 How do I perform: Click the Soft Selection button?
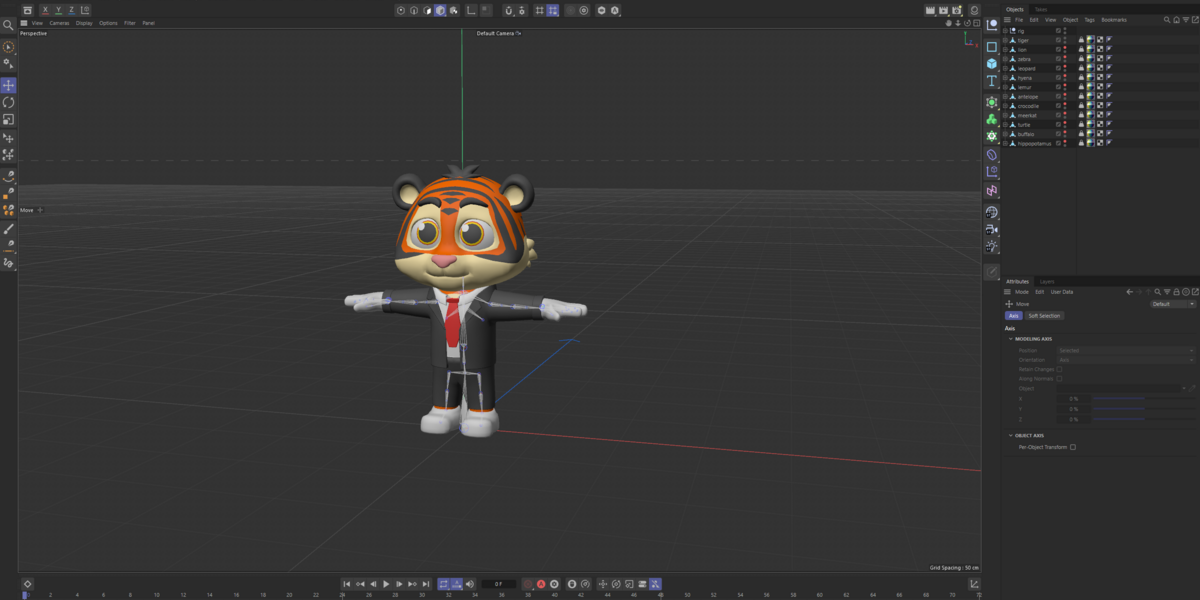[x=1043, y=316]
